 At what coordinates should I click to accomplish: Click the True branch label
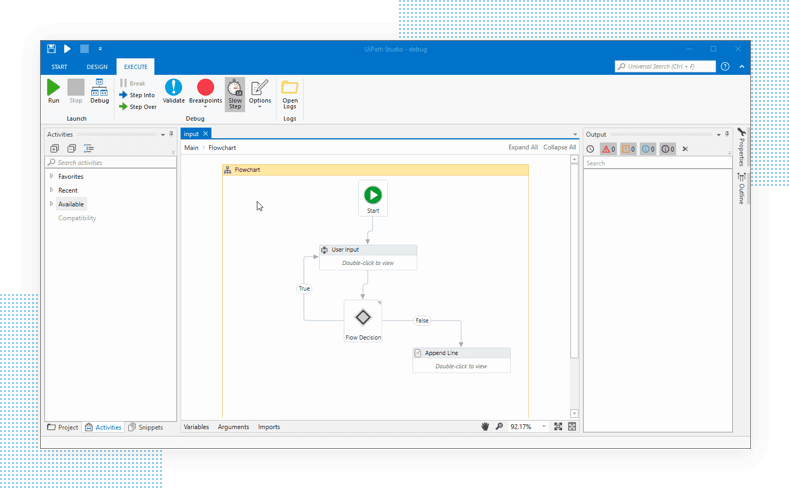(304, 289)
